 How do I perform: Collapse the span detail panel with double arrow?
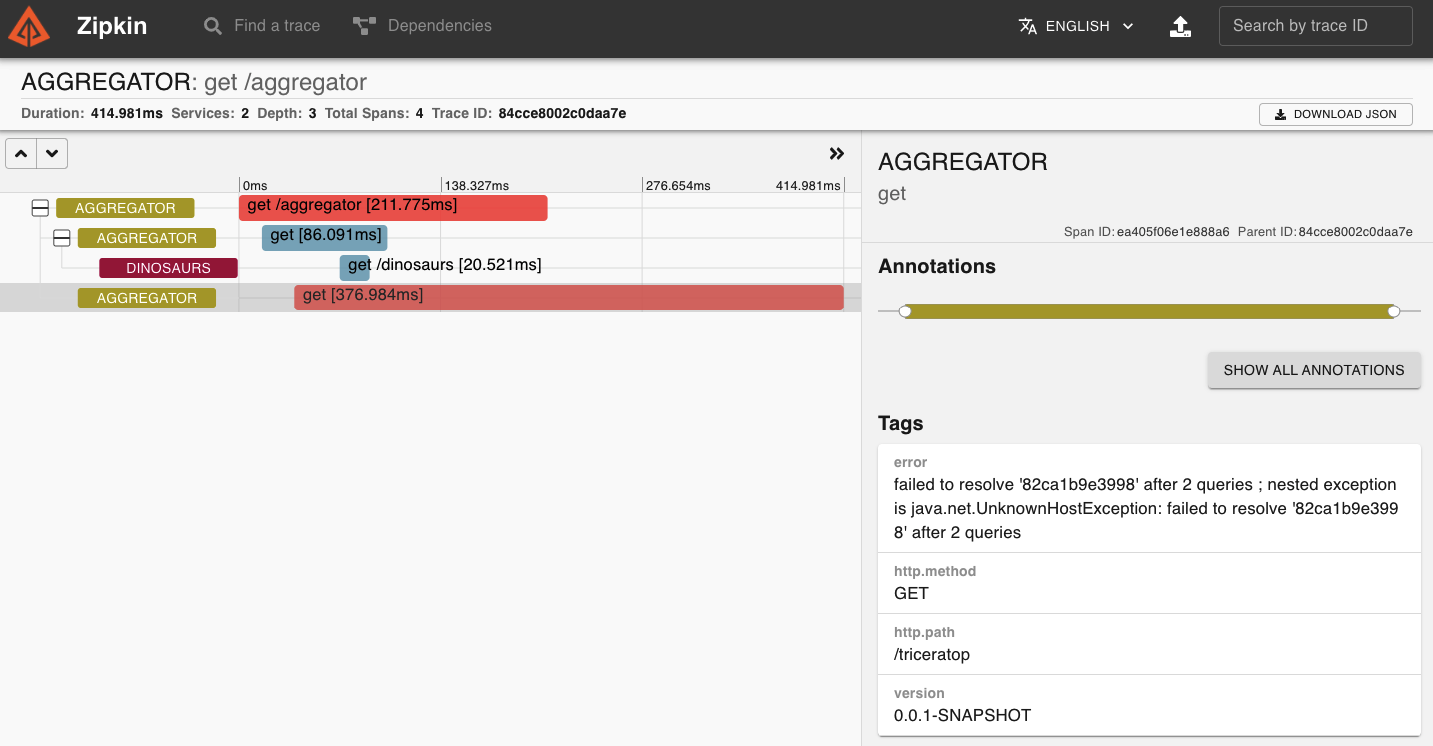pos(837,154)
